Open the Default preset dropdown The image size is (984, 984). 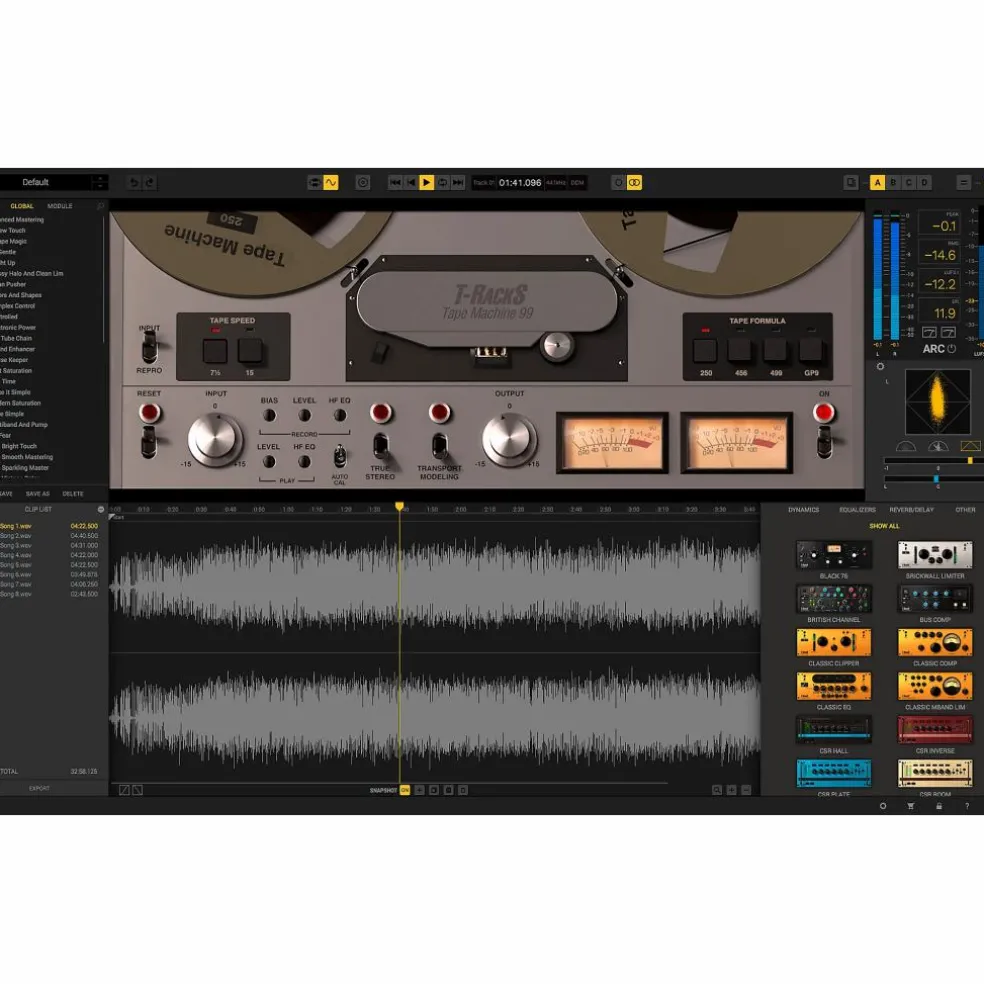pos(45,183)
